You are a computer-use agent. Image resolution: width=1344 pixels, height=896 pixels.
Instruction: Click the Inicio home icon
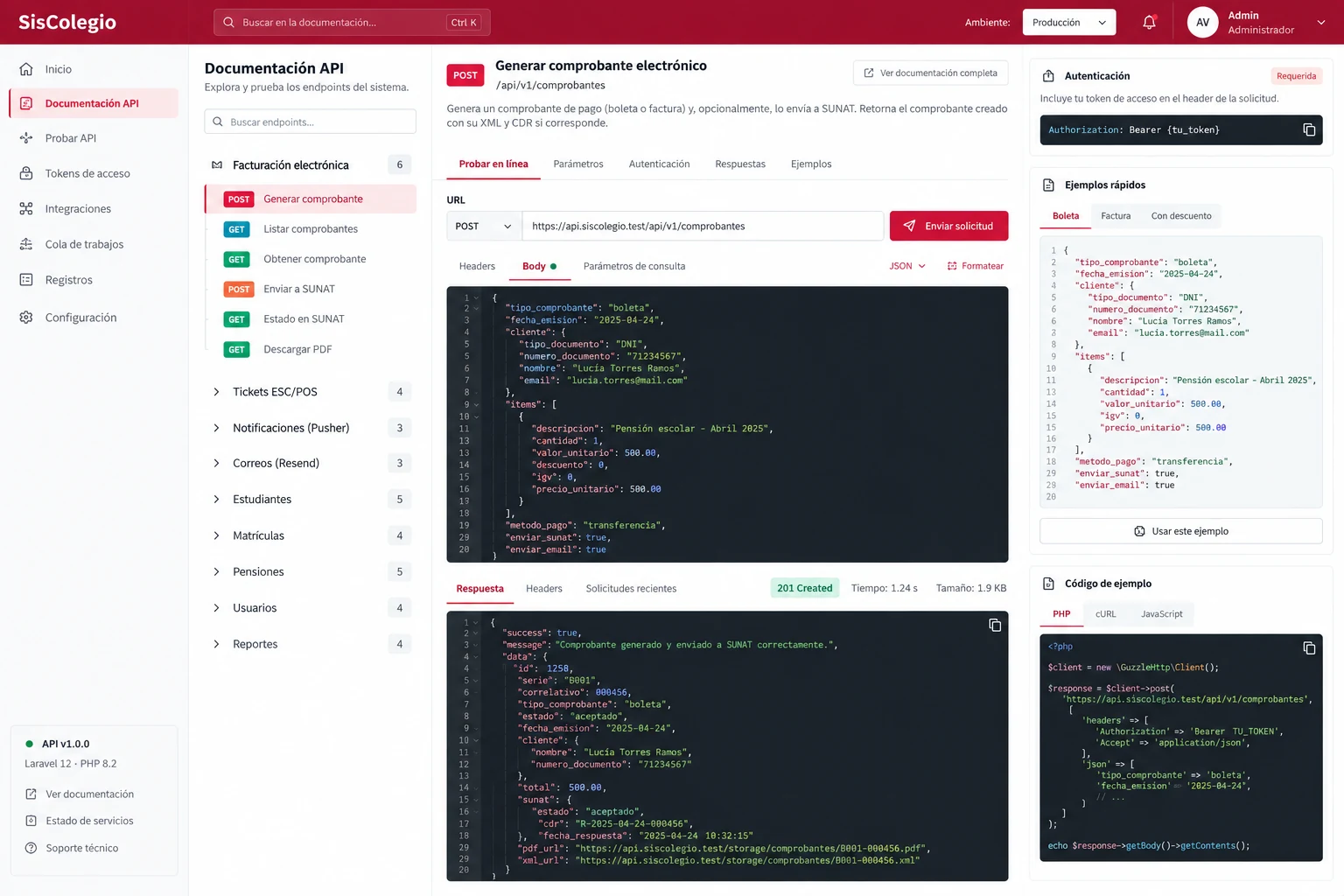[26, 69]
